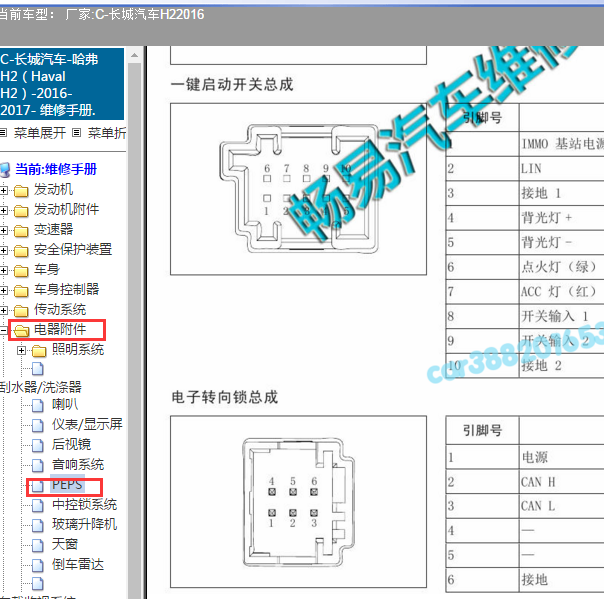The width and height of the screenshot is (604, 599).
Task: Click the 变速器 folder icon
Action: tap(21, 231)
